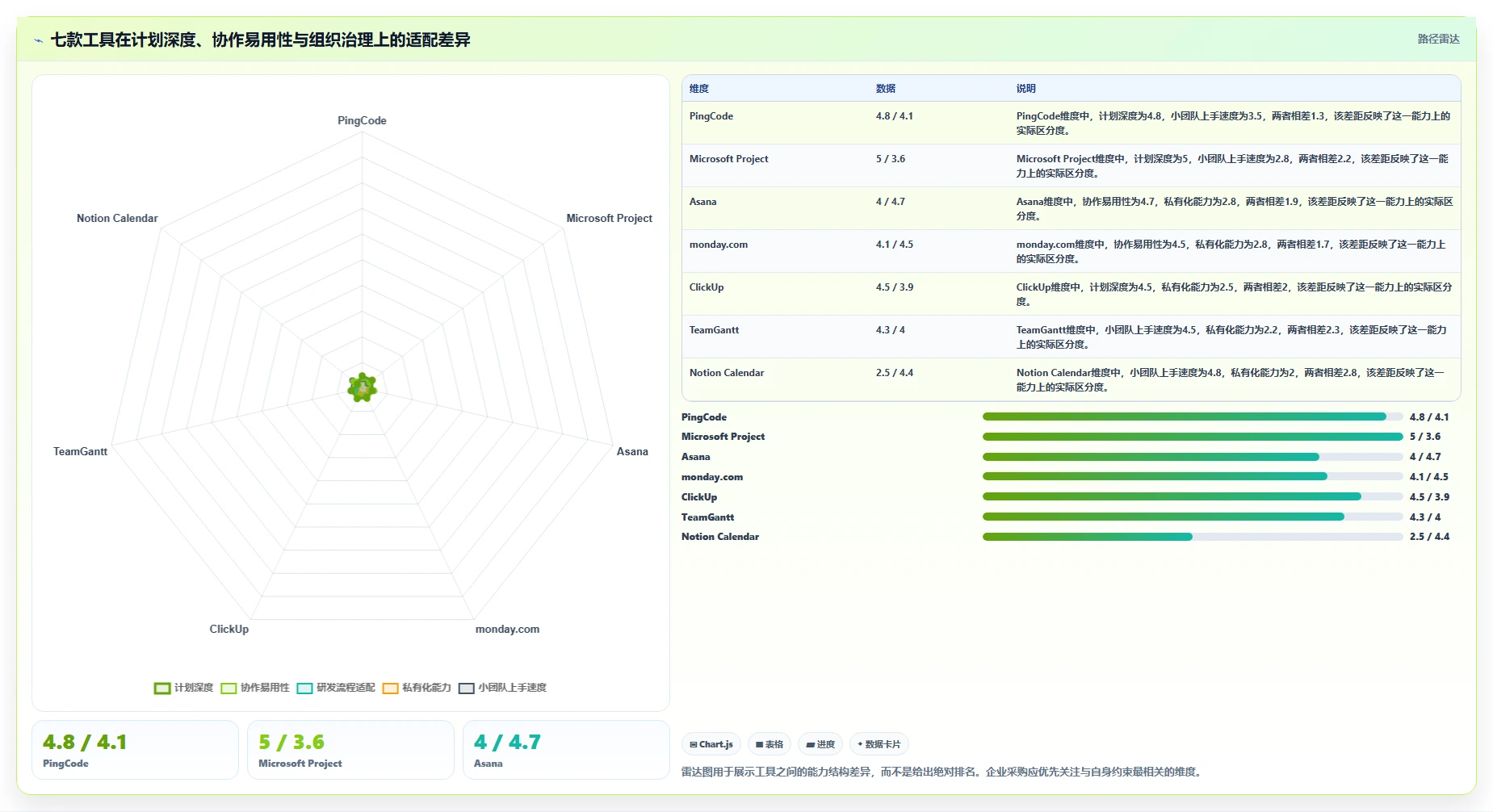1493x812 pixels.
Task: Click the Notion Calendar progress bar
Action: tap(1193, 537)
